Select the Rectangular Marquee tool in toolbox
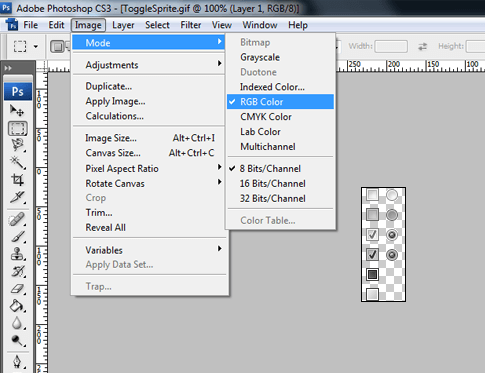485x373 pixels. coord(17,128)
